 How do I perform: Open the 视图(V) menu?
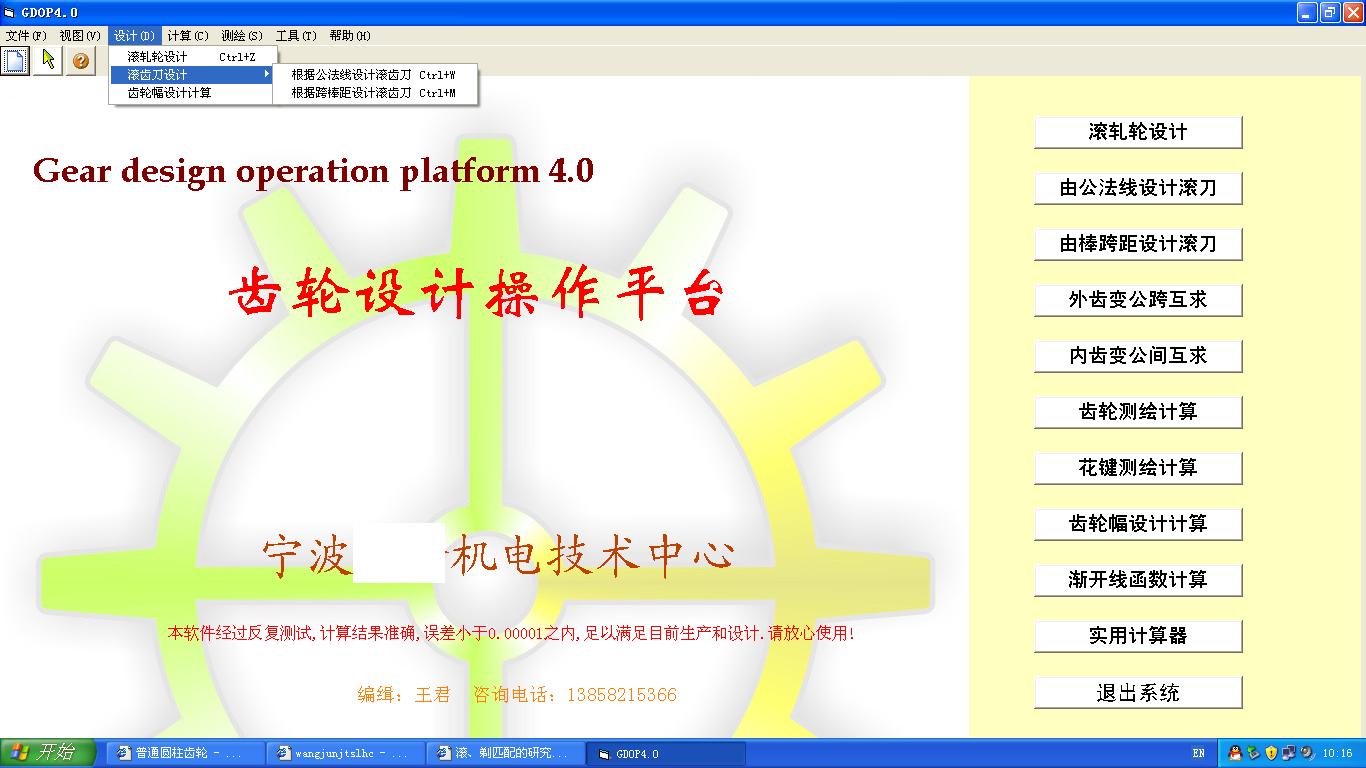[x=80, y=36]
